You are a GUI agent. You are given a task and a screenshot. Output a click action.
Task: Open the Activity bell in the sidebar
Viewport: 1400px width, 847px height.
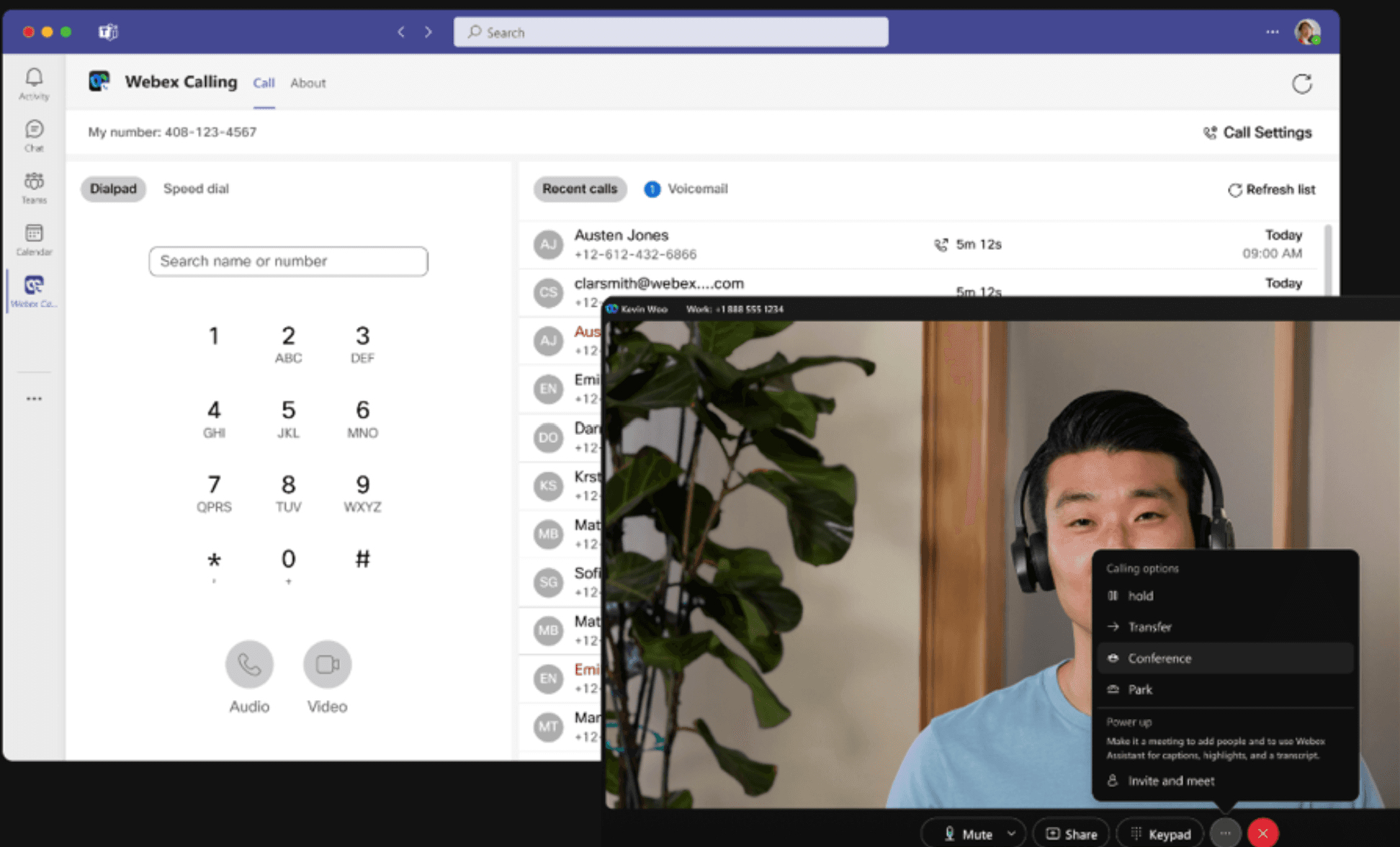click(34, 84)
